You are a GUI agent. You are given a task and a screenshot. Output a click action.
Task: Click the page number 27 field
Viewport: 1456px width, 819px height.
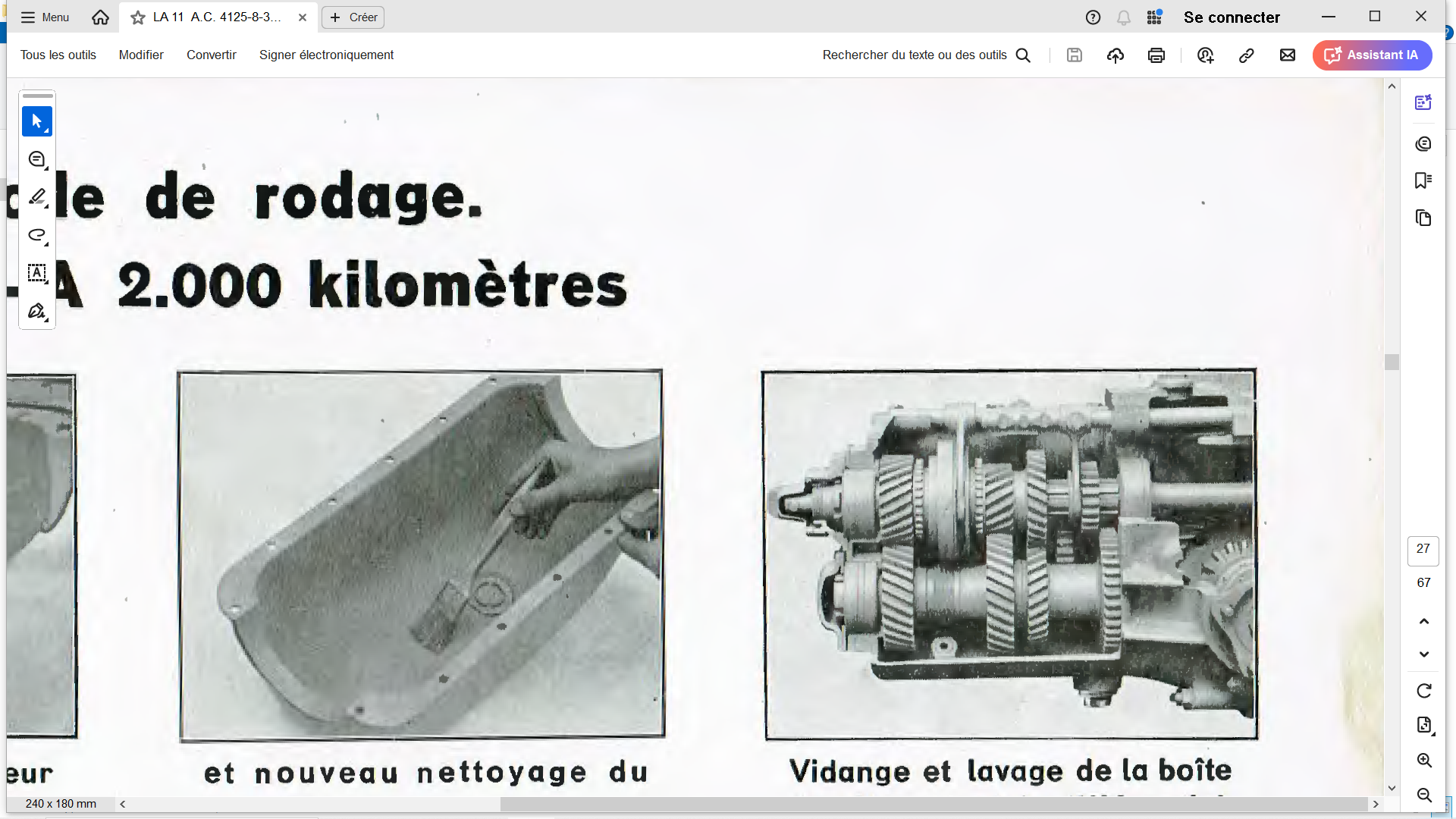[x=1423, y=549]
